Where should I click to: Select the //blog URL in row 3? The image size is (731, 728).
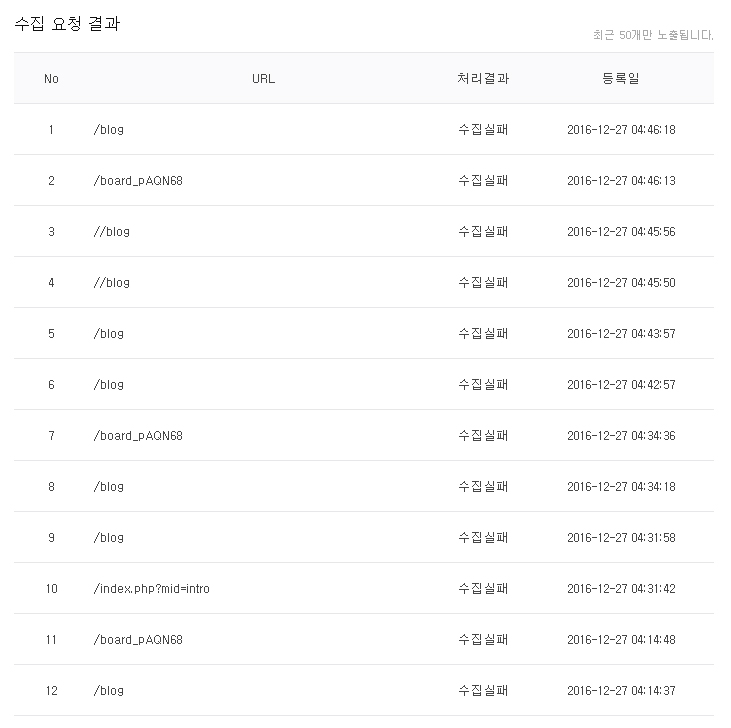pos(111,232)
